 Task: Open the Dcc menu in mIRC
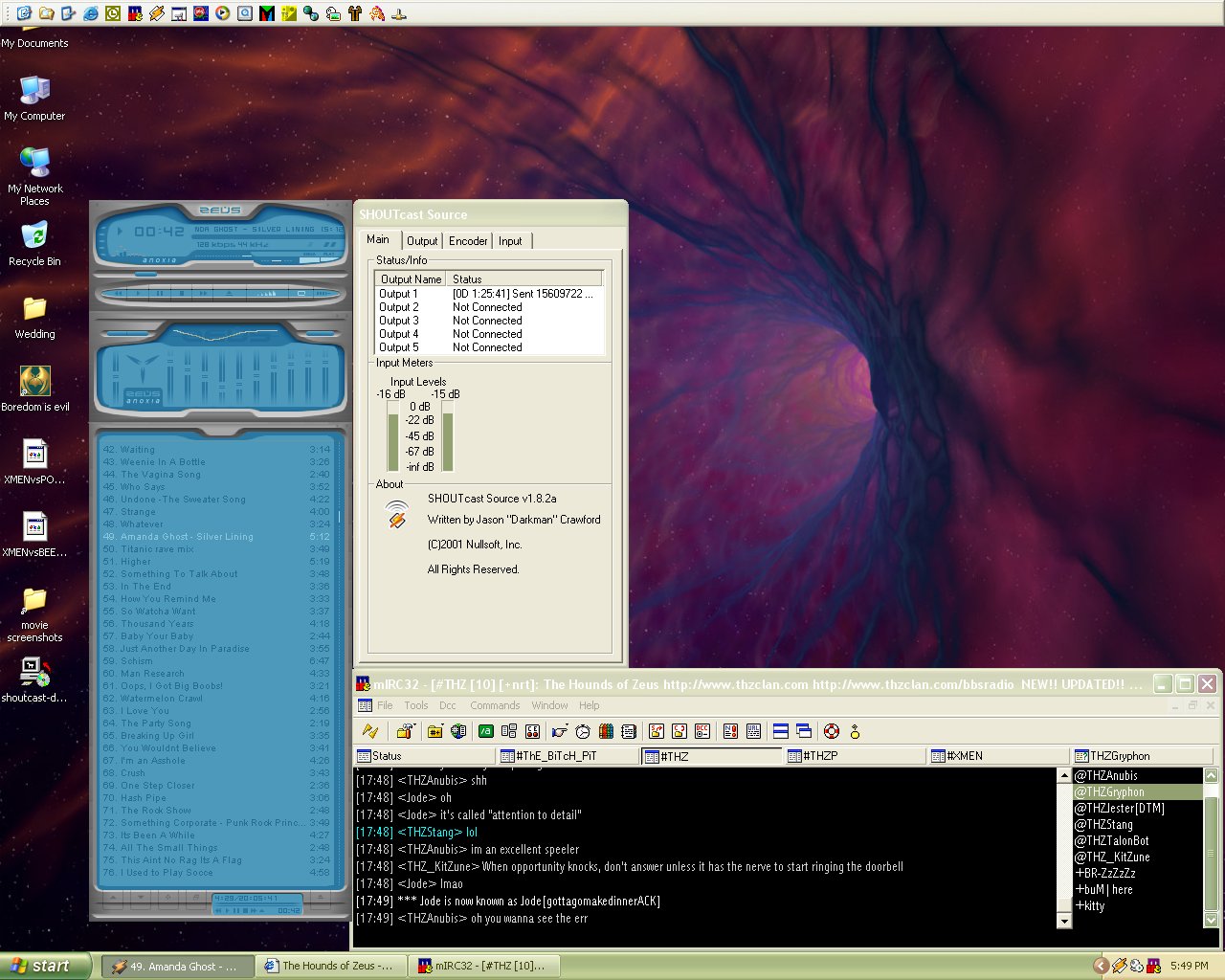coord(448,705)
